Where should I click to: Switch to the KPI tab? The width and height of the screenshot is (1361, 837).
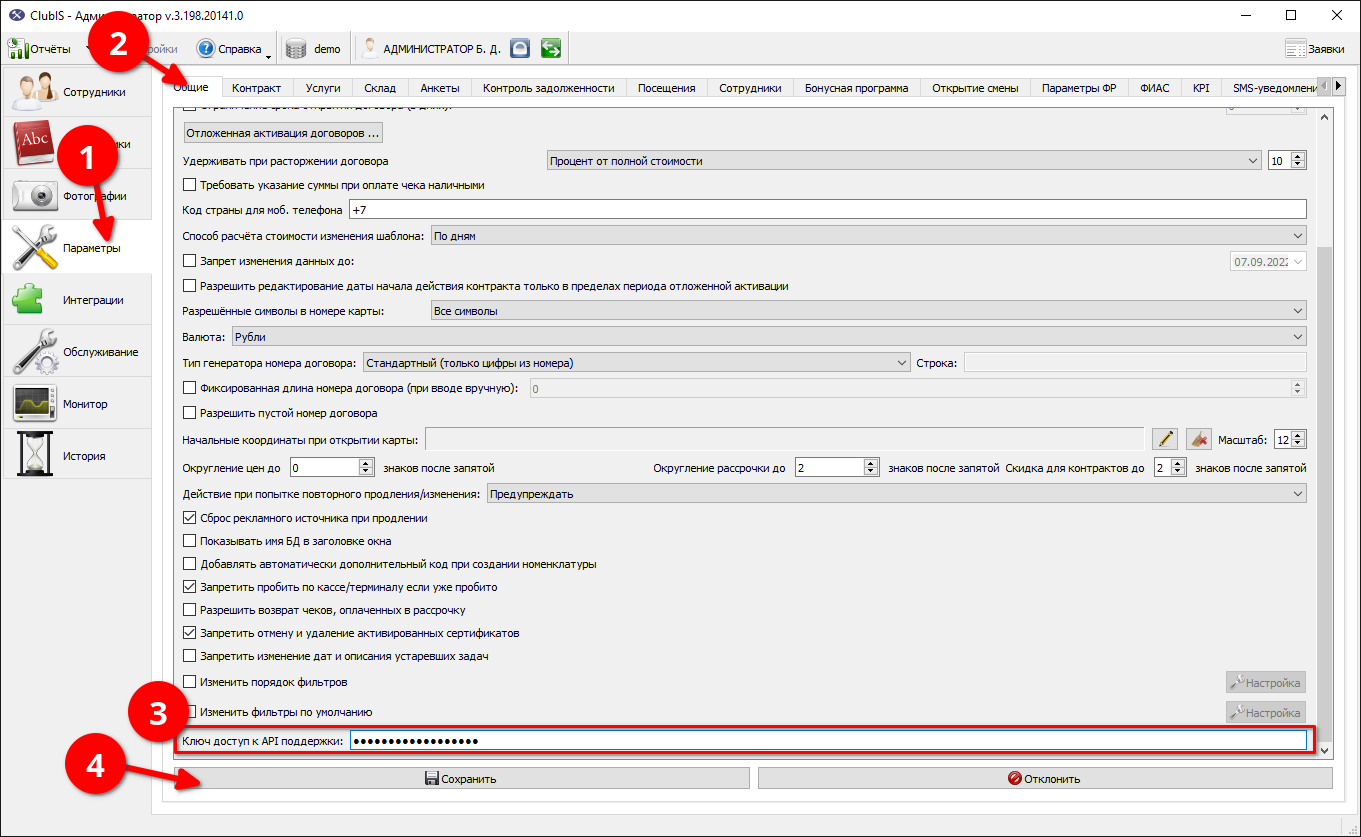(1201, 88)
